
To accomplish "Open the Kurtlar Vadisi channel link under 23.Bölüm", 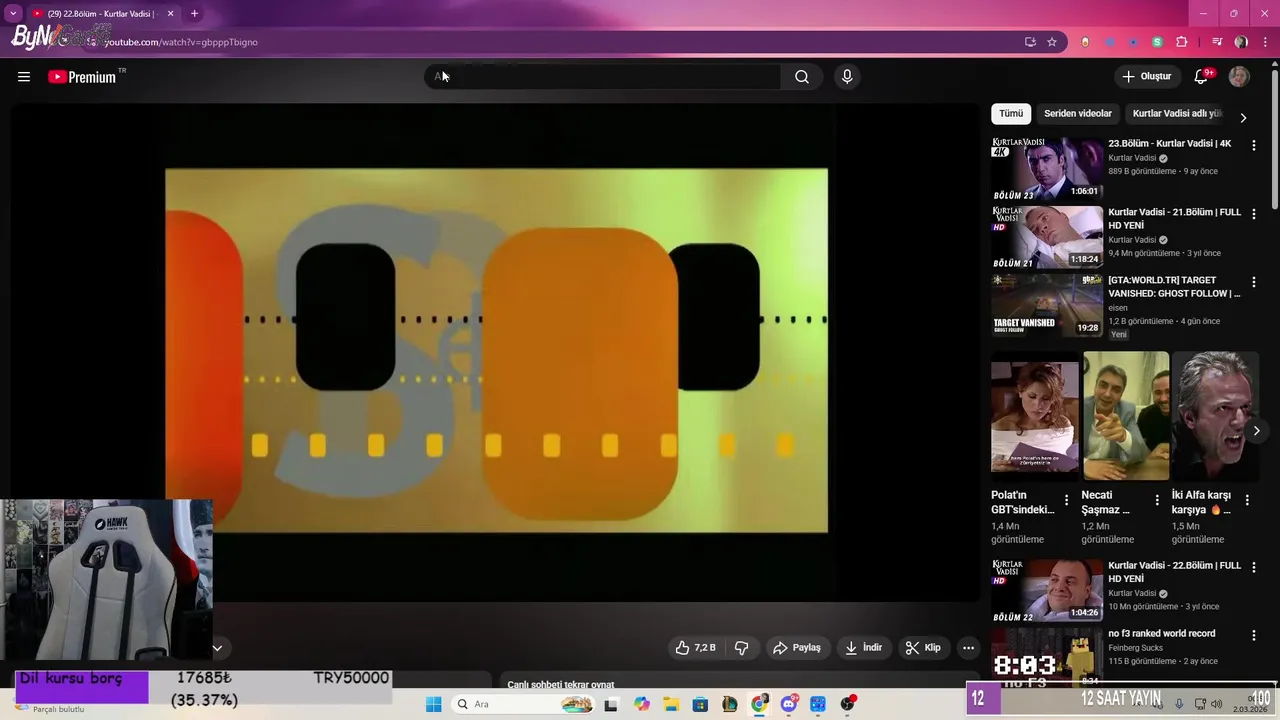I will [1132, 158].
